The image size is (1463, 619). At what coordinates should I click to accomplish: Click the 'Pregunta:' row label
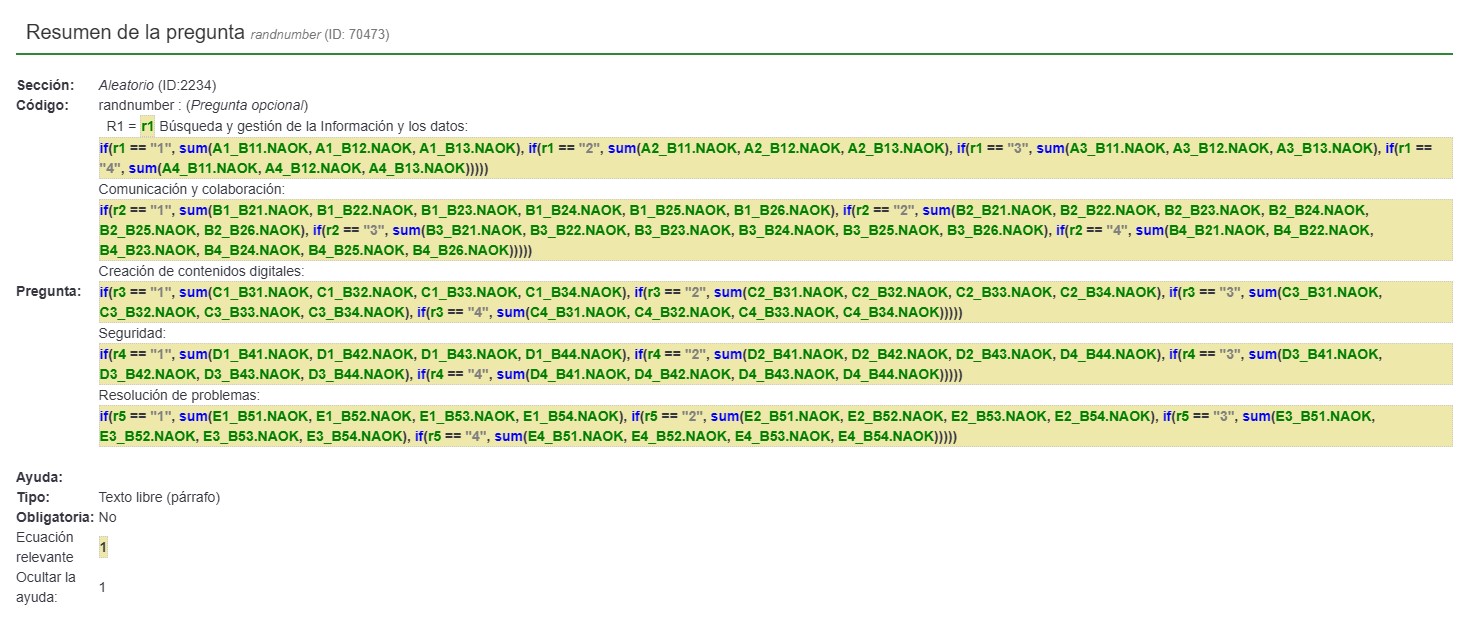click(48, 292)
